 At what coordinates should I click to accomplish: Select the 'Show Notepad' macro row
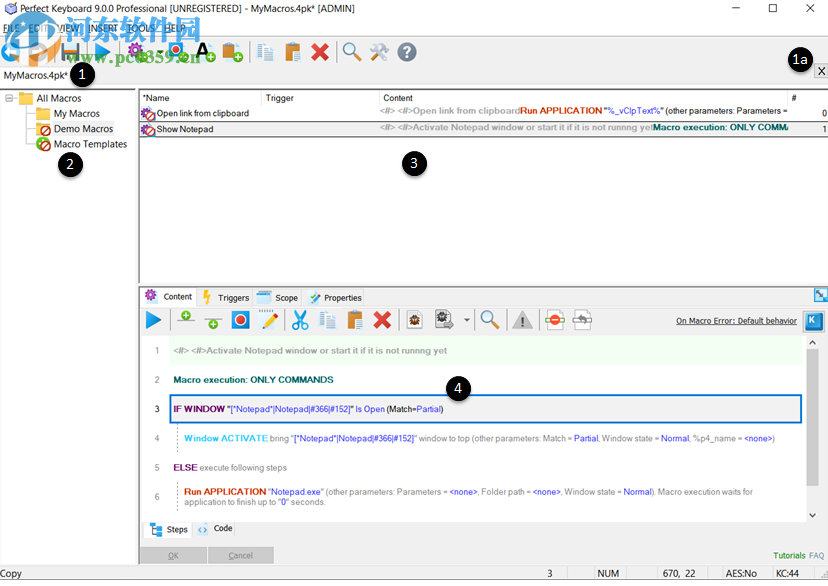point(483,129)
